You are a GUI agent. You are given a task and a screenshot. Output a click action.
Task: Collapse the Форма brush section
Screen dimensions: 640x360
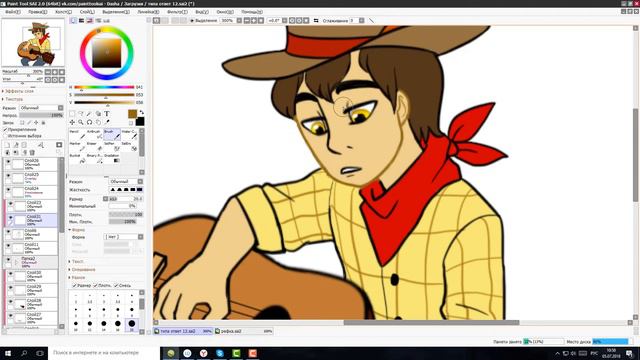[x=77, y=230]
